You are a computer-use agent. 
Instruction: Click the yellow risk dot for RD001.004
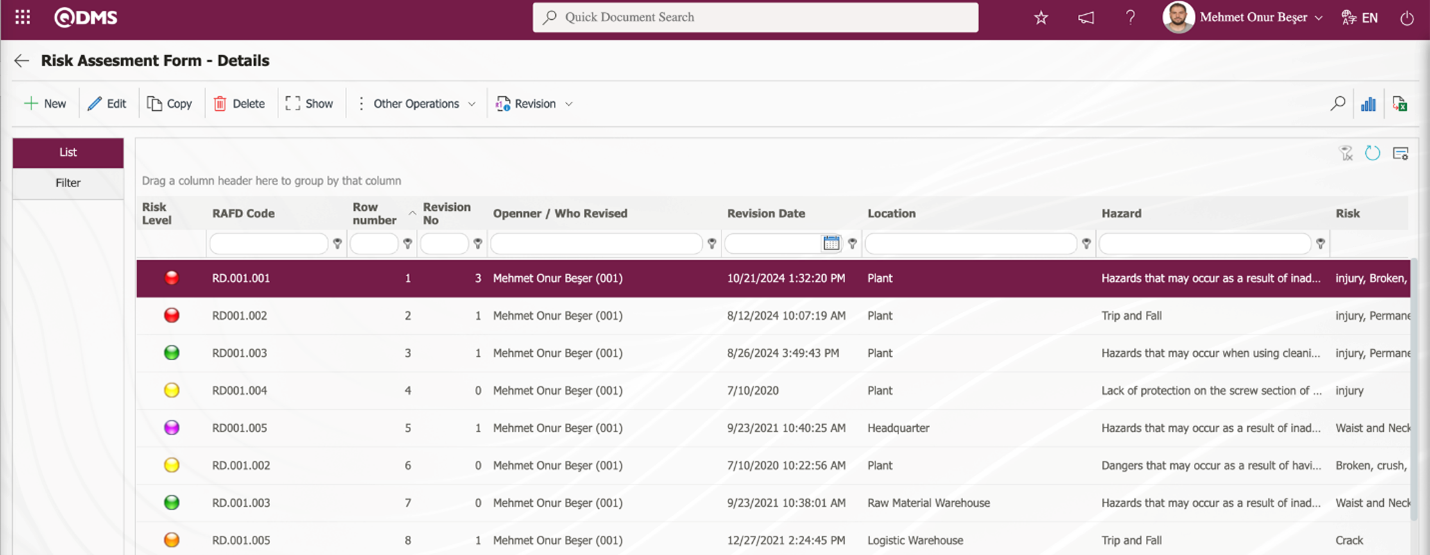171,391
